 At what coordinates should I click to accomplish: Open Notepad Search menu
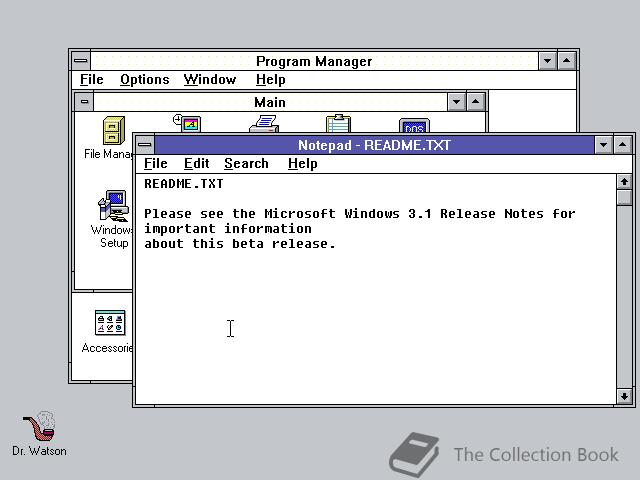click(246, 164)
